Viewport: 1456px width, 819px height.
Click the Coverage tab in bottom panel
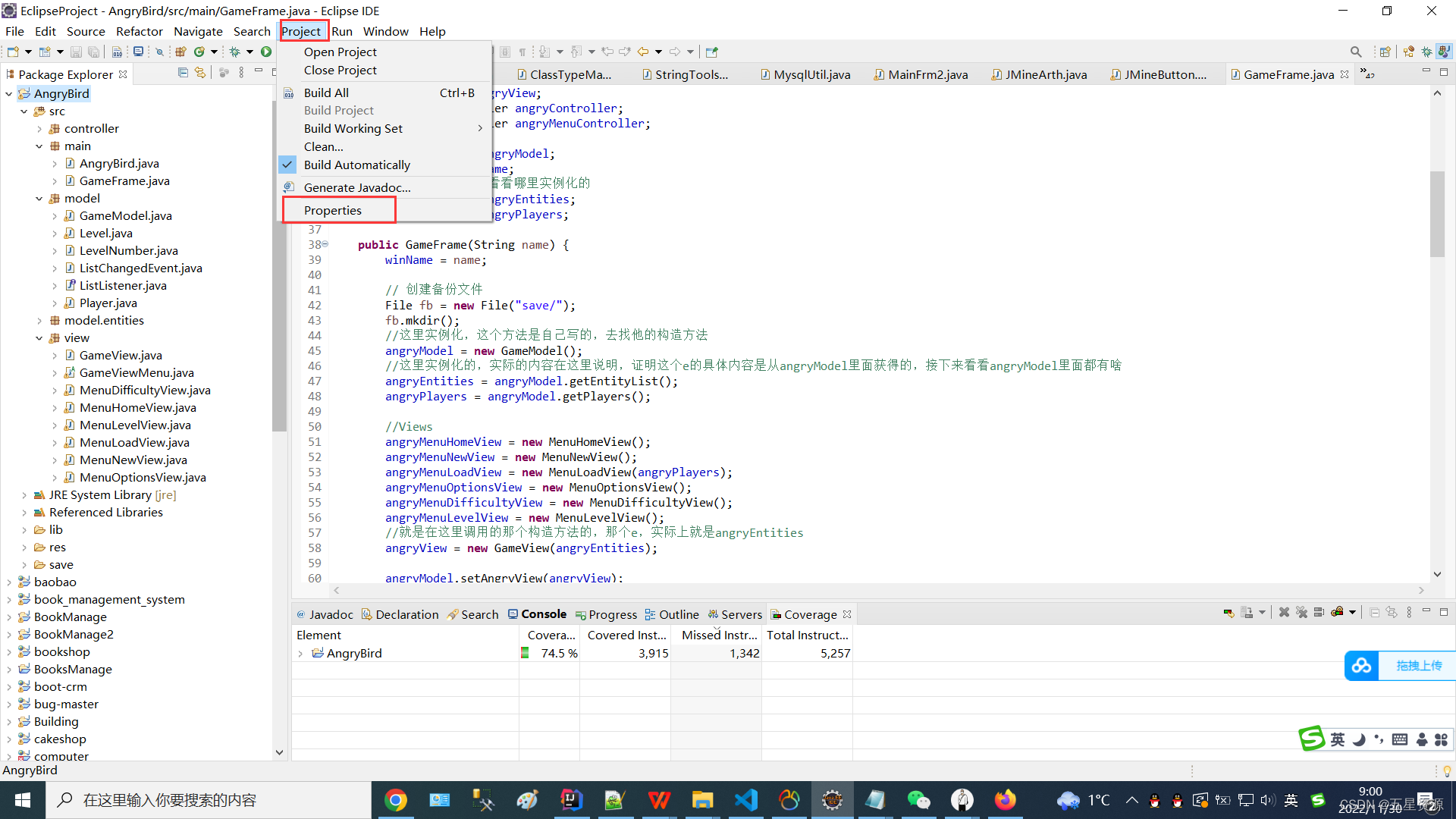point(810,614)
